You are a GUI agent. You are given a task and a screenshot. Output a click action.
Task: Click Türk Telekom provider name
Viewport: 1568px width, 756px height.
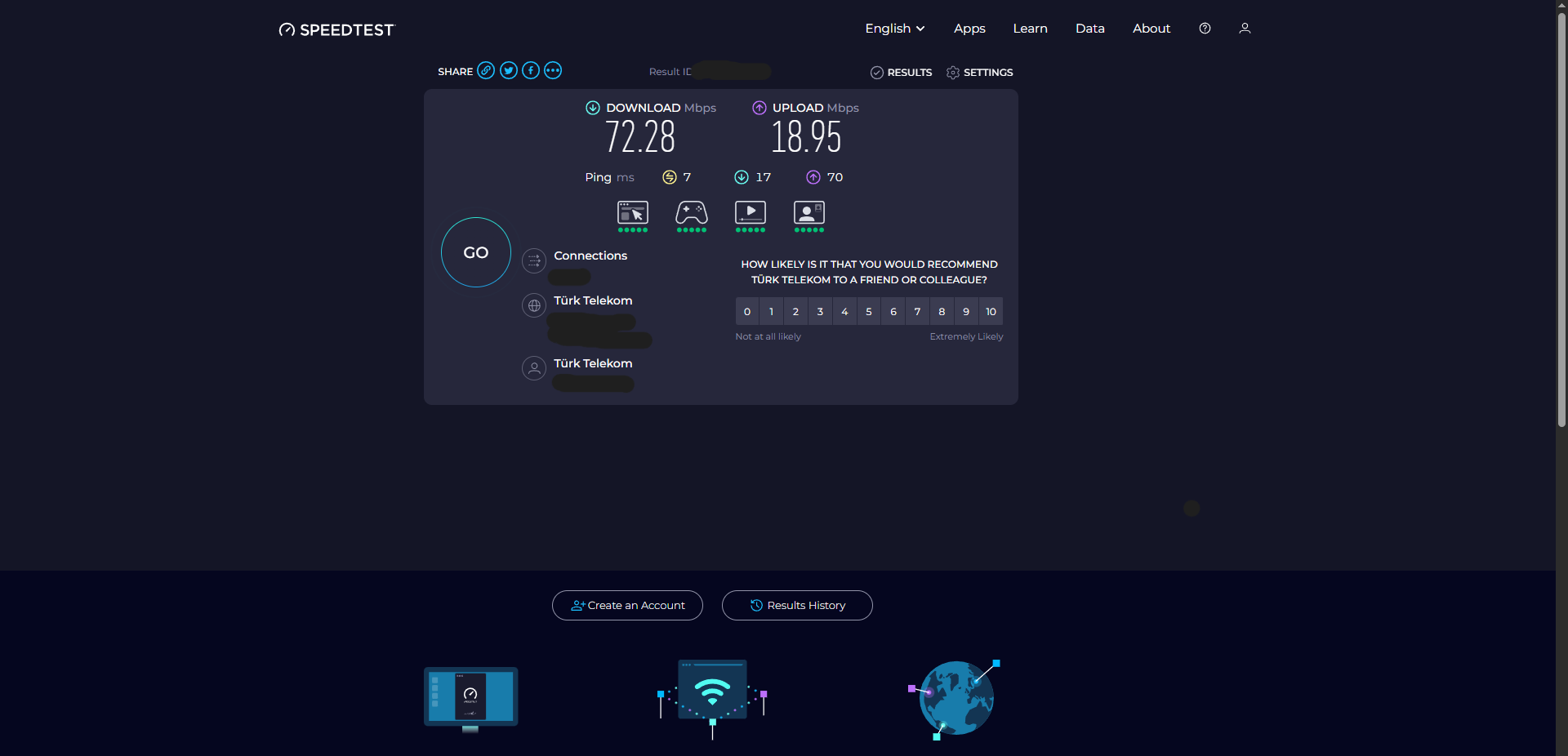(593, 363)
